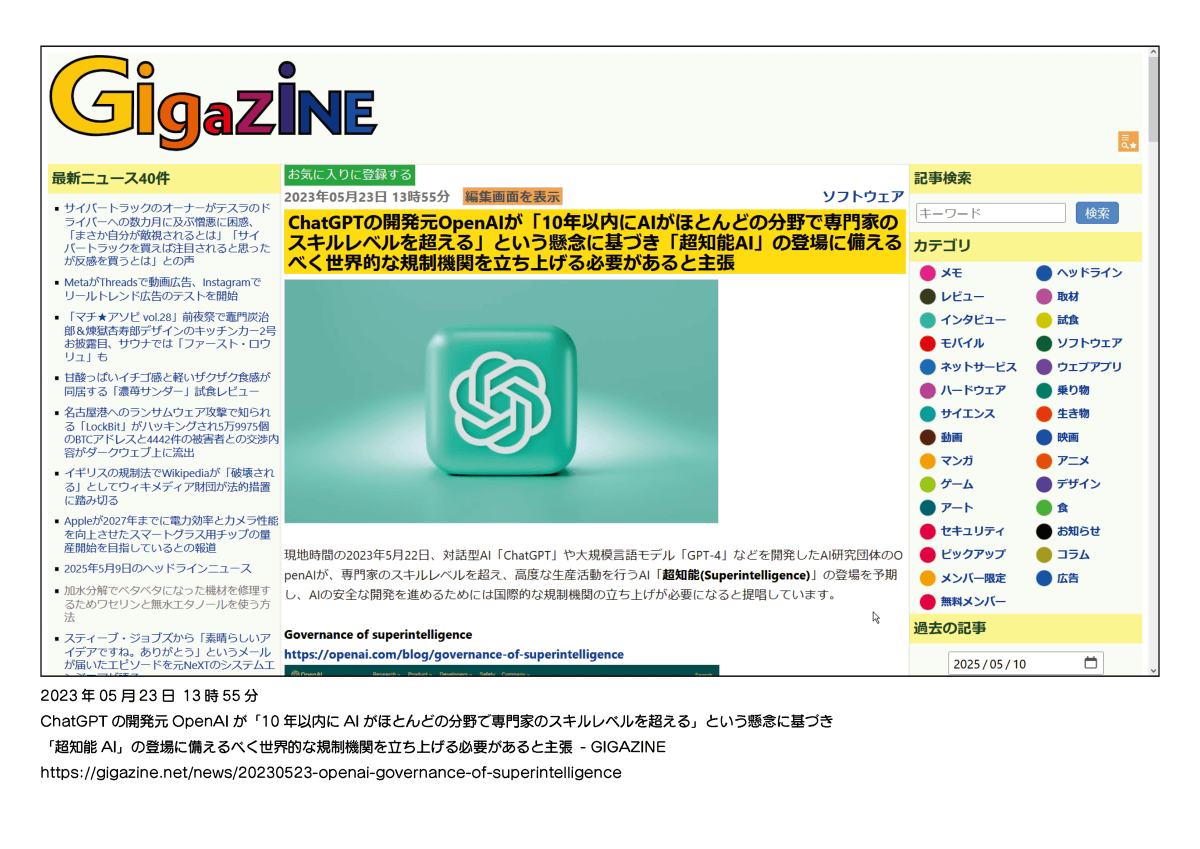Select the デザイン category link
Screen dimensions: 1200x849
1079,484
